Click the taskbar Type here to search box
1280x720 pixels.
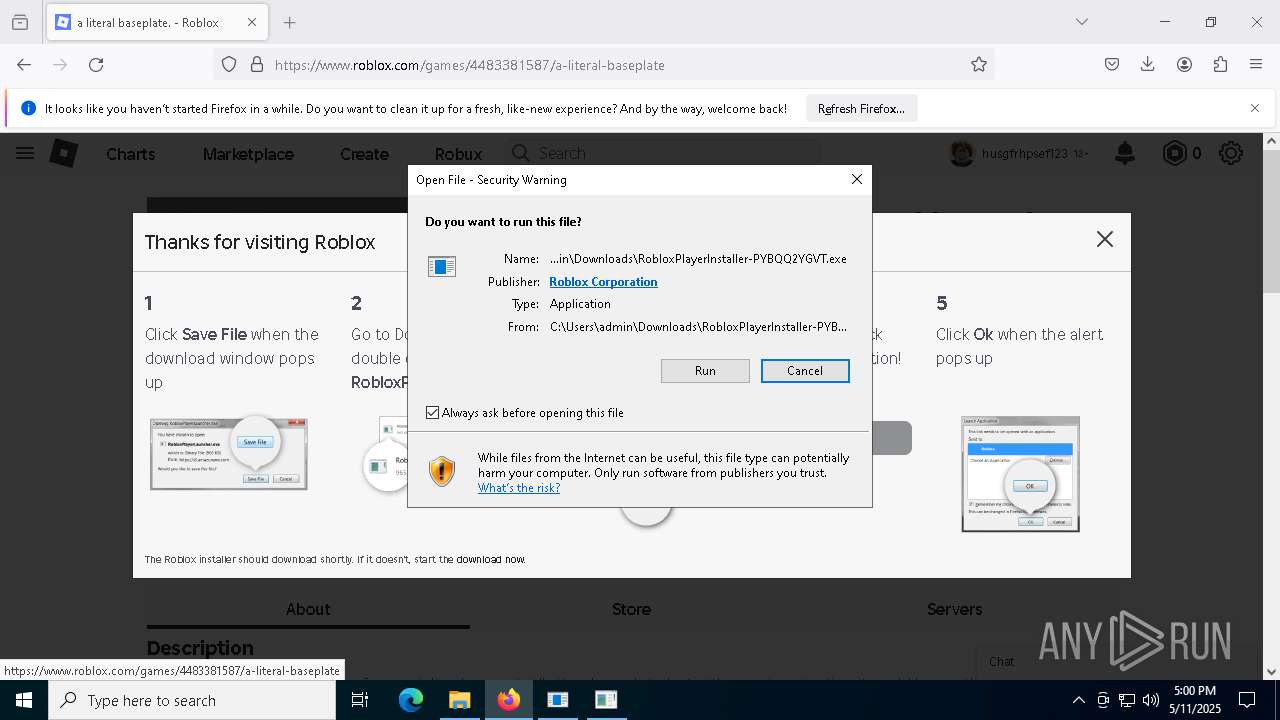pos(192,700)
